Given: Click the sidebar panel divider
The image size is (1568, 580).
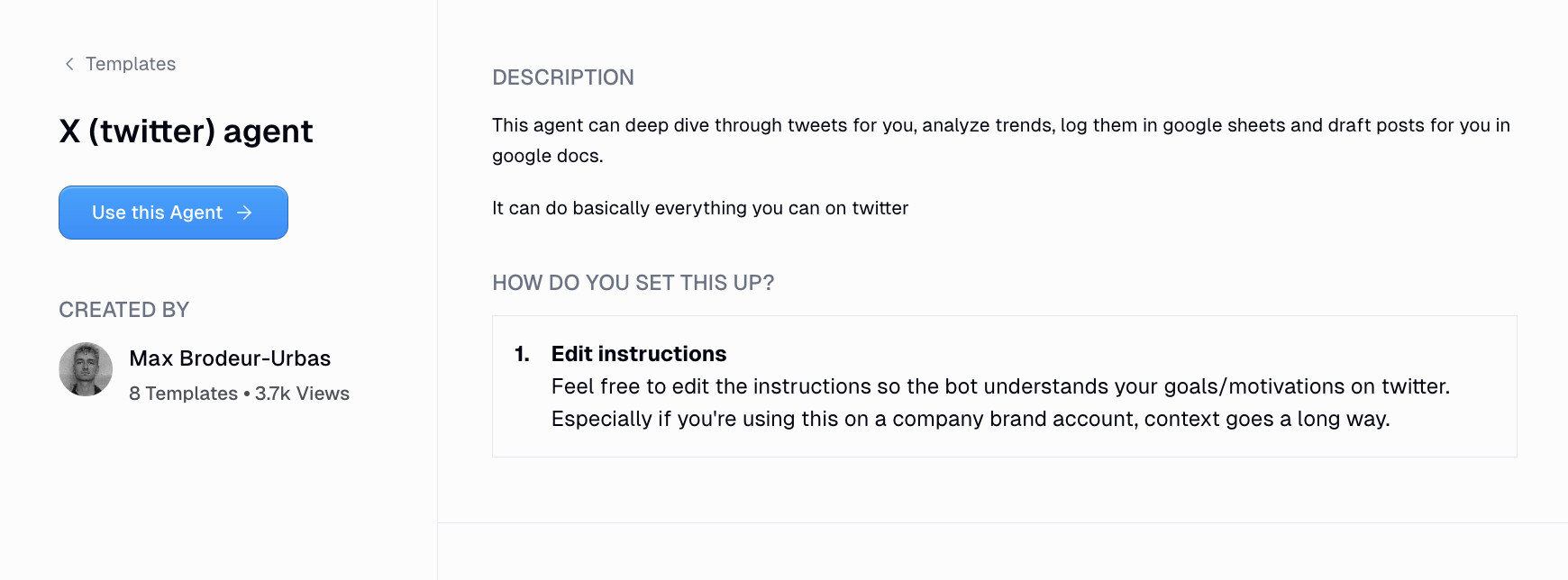Looking at the screenshot, I should 438,290.
